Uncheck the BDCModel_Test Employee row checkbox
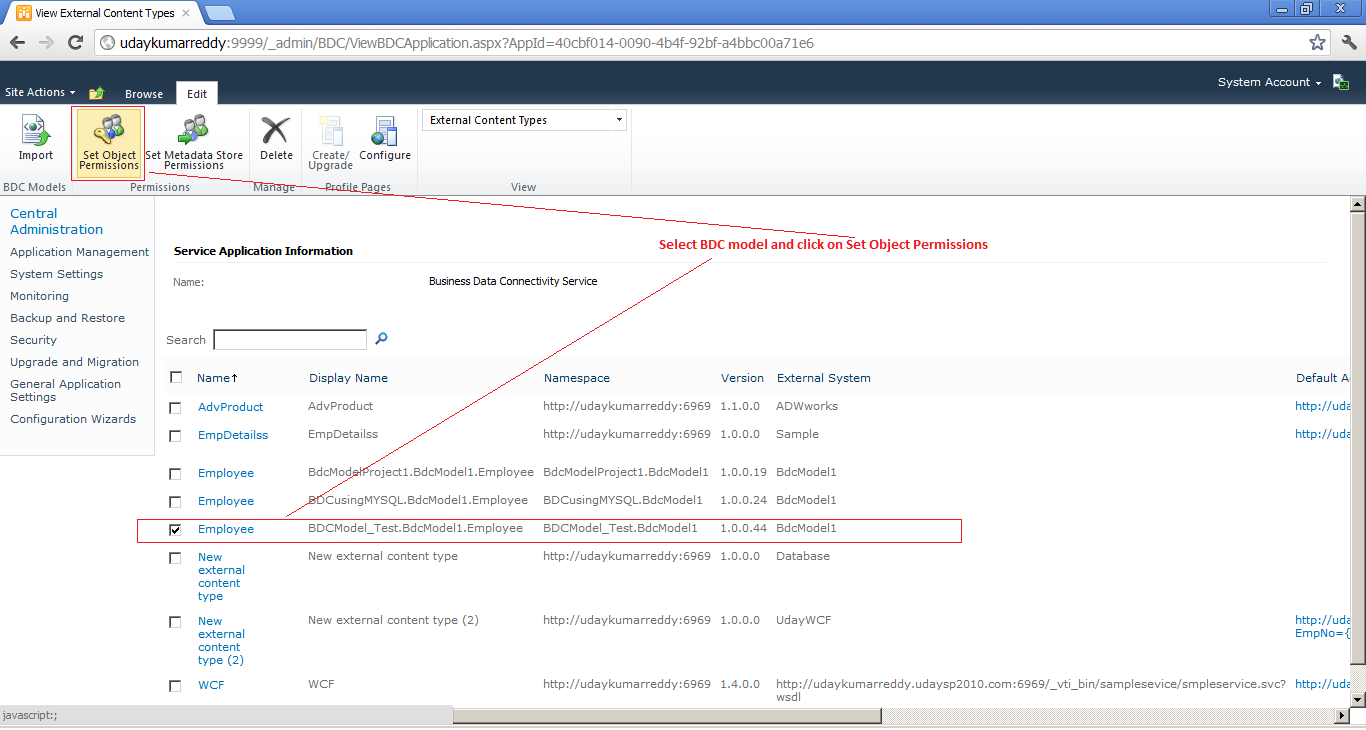Image resolution: width=1366 pixels, height=730 pixels. (x=175, y=529)
